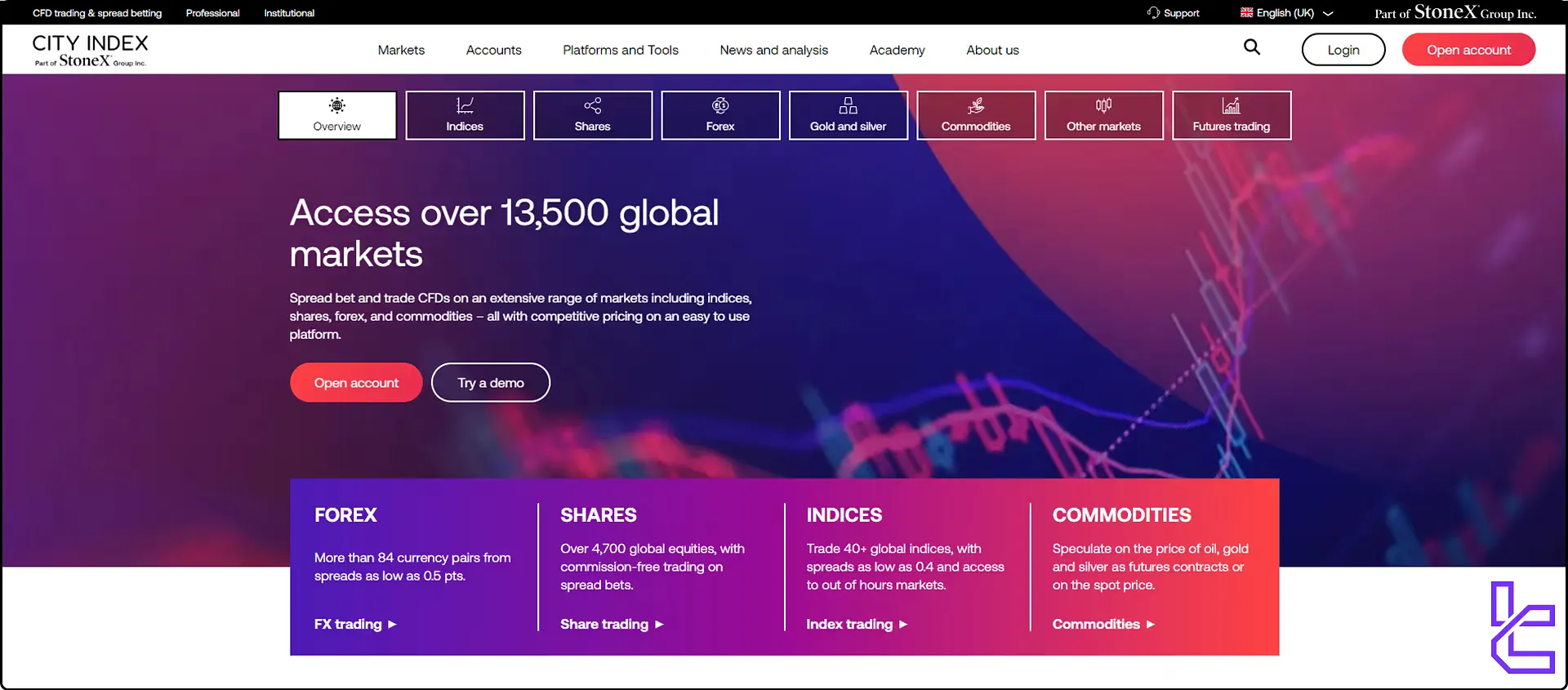The height and width of the screenshot is (690, 1568).
Task: Click the StoneX Group logo top right
Action: 1454,12
